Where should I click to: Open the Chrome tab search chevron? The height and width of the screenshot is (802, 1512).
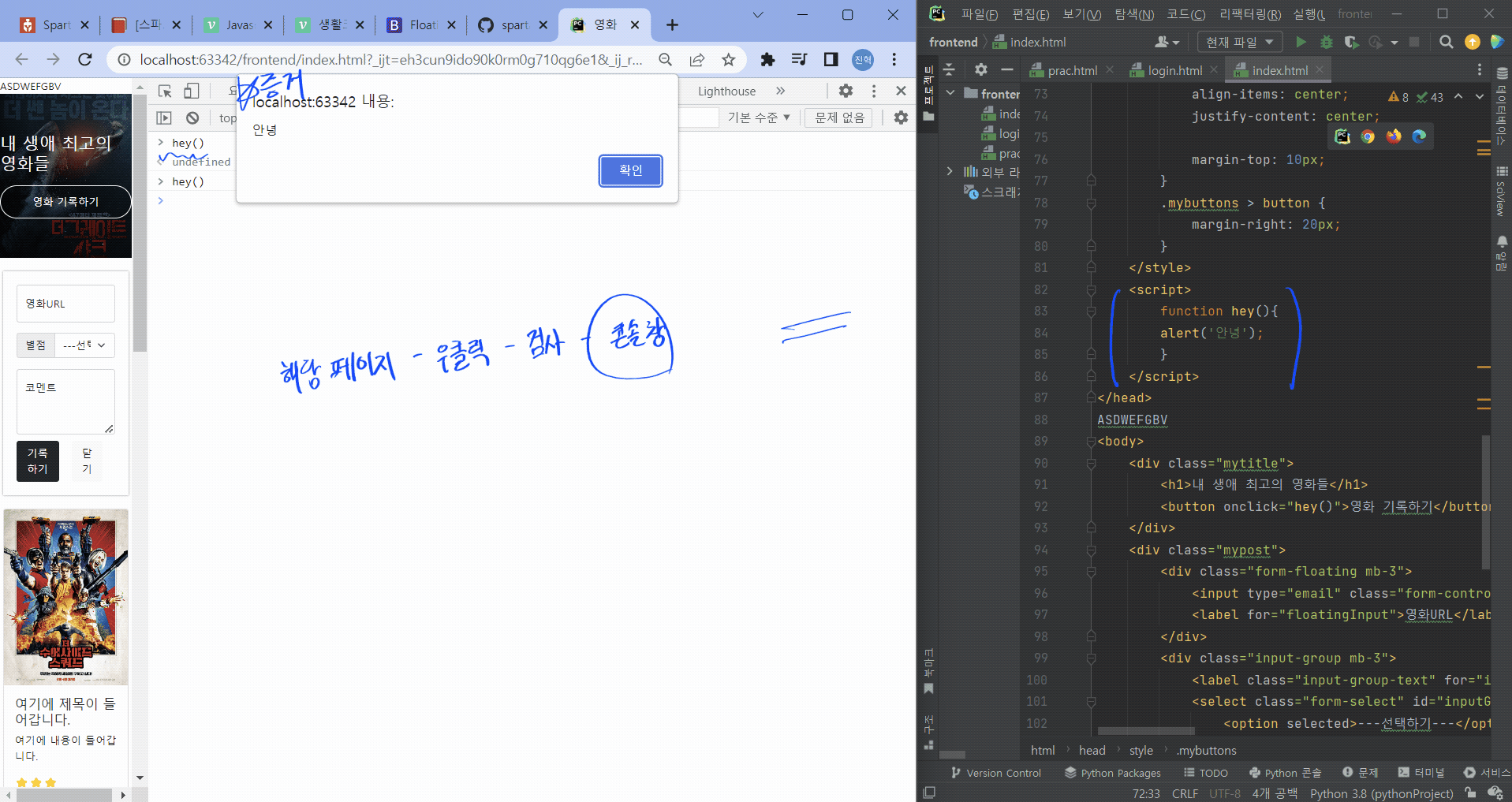758,14
